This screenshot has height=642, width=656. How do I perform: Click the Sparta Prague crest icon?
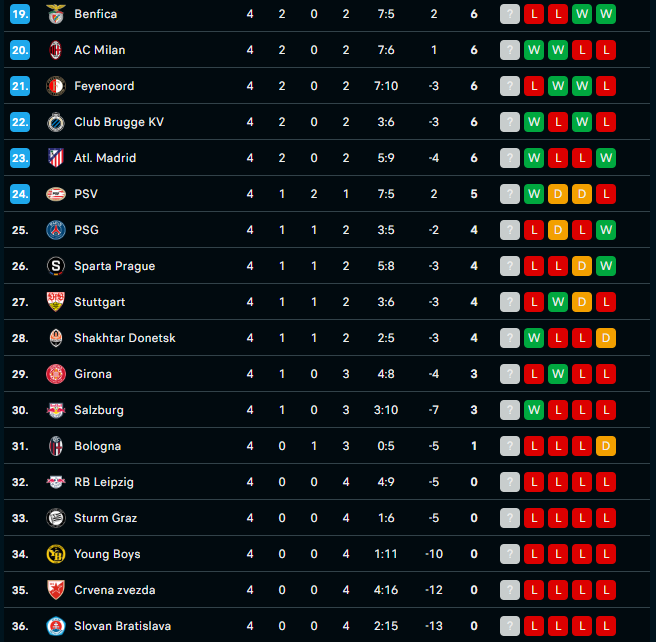tap(56, 266)
